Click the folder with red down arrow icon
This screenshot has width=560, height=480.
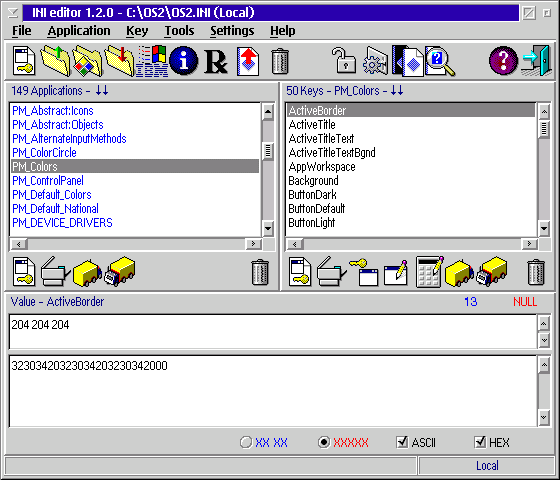click(x=119, y=61)
